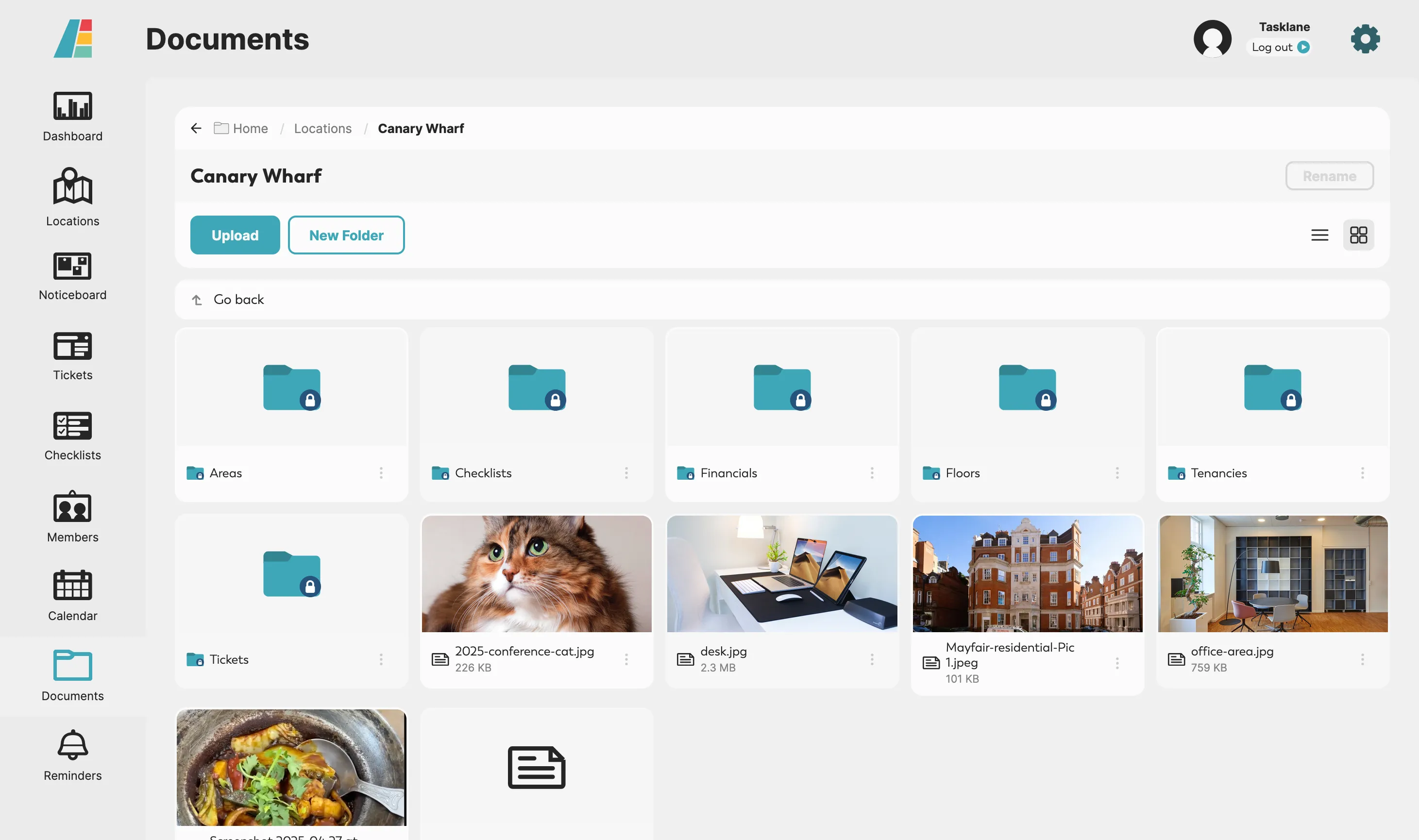Log out of Tasklane

point(1280,47)
